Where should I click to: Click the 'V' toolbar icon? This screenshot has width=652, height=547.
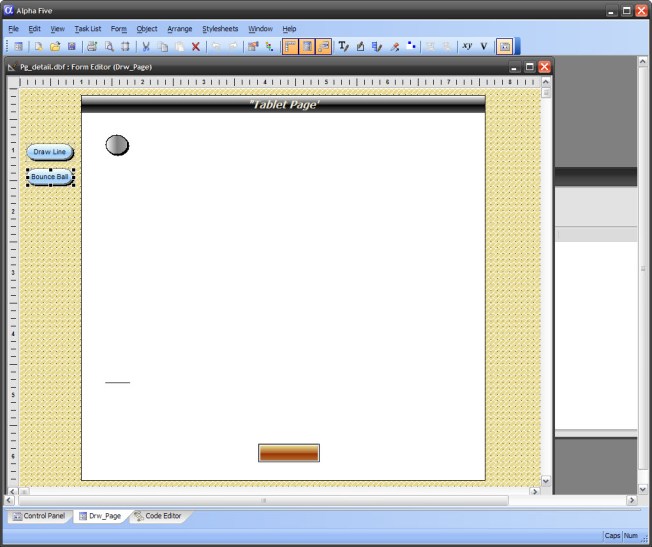click(x=484, y=47)
